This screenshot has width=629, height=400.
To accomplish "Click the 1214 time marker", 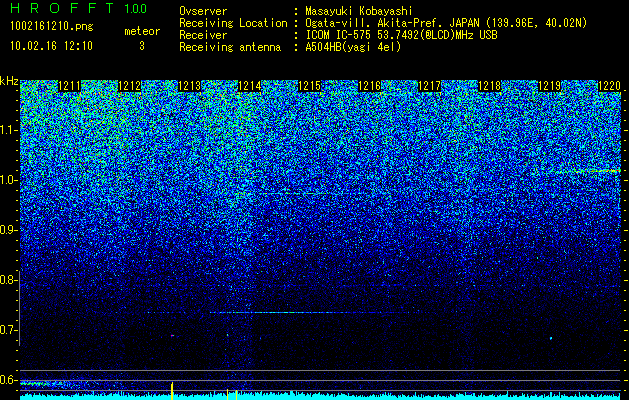I will (250, 86).
